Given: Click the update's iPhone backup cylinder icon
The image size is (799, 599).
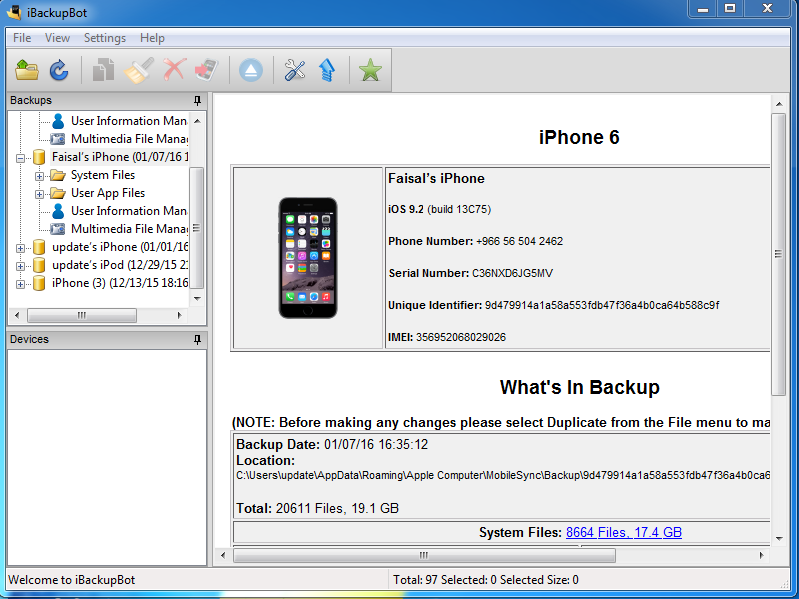Looking at the screenshot, I should pos(39,248).
